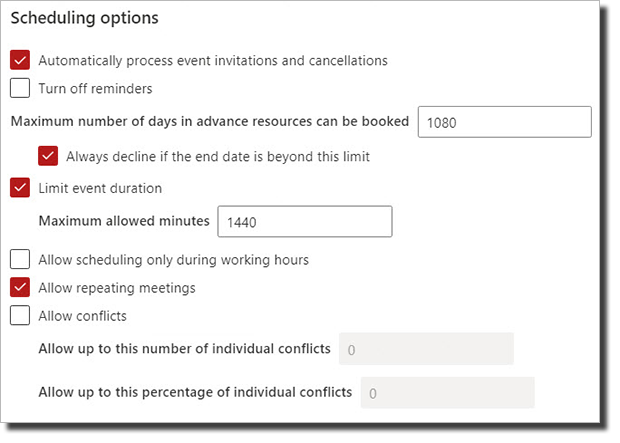Enable Turn off reminders checkbox

(20, 88)
